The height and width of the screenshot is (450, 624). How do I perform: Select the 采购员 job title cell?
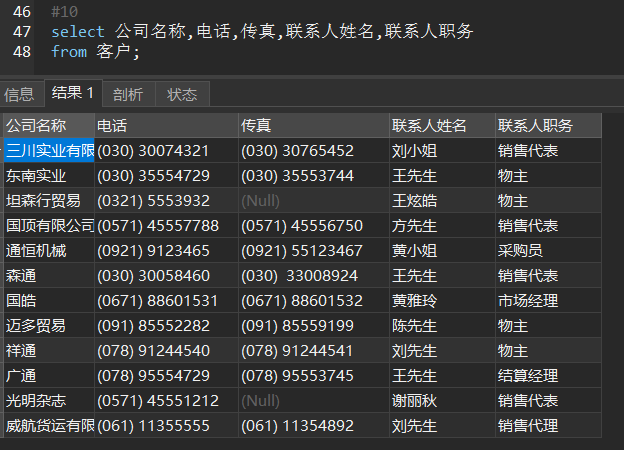click(x=520, y=251)
